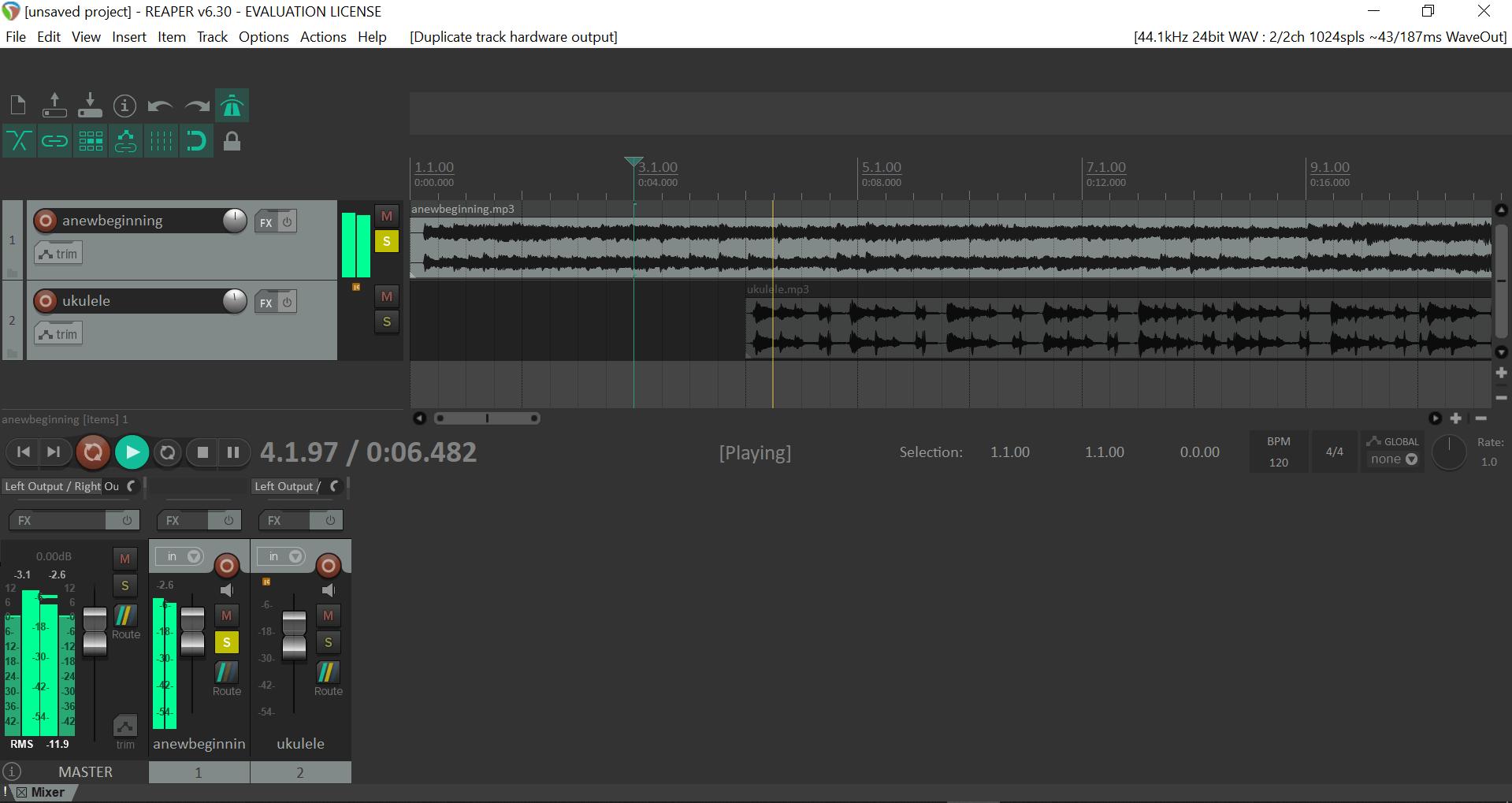Open trim envelope button on anewbeginning track
Screen dimensions: 1512x803
[x=58, y=254]
